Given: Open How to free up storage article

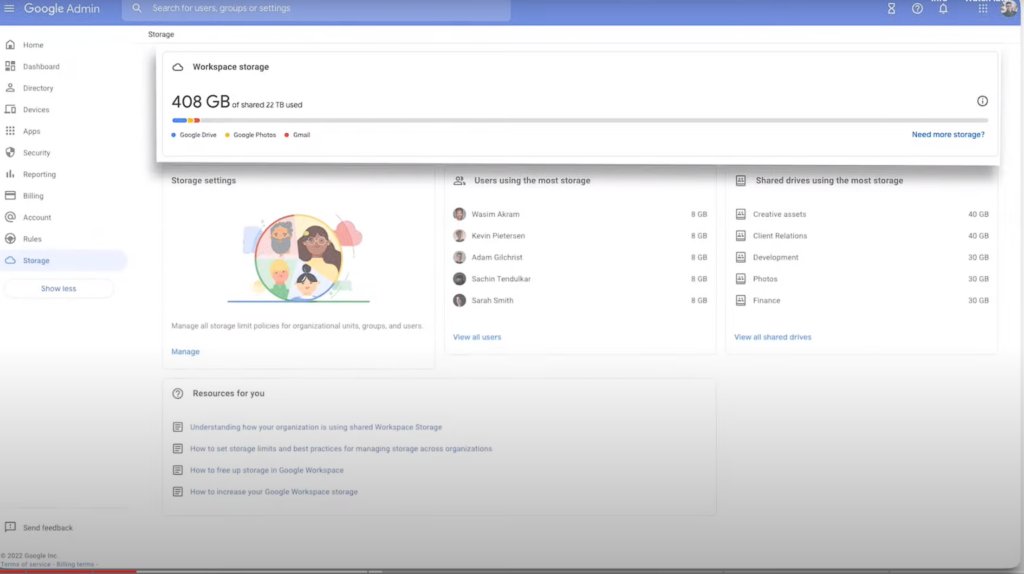Looking at the screenshot, I should coord(266,470).
